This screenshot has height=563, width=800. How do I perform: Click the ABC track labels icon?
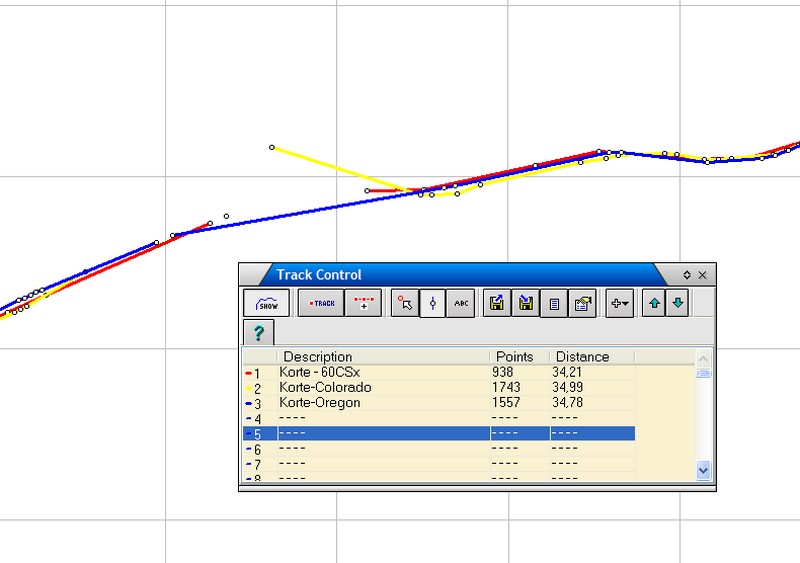tap(461, 303)
